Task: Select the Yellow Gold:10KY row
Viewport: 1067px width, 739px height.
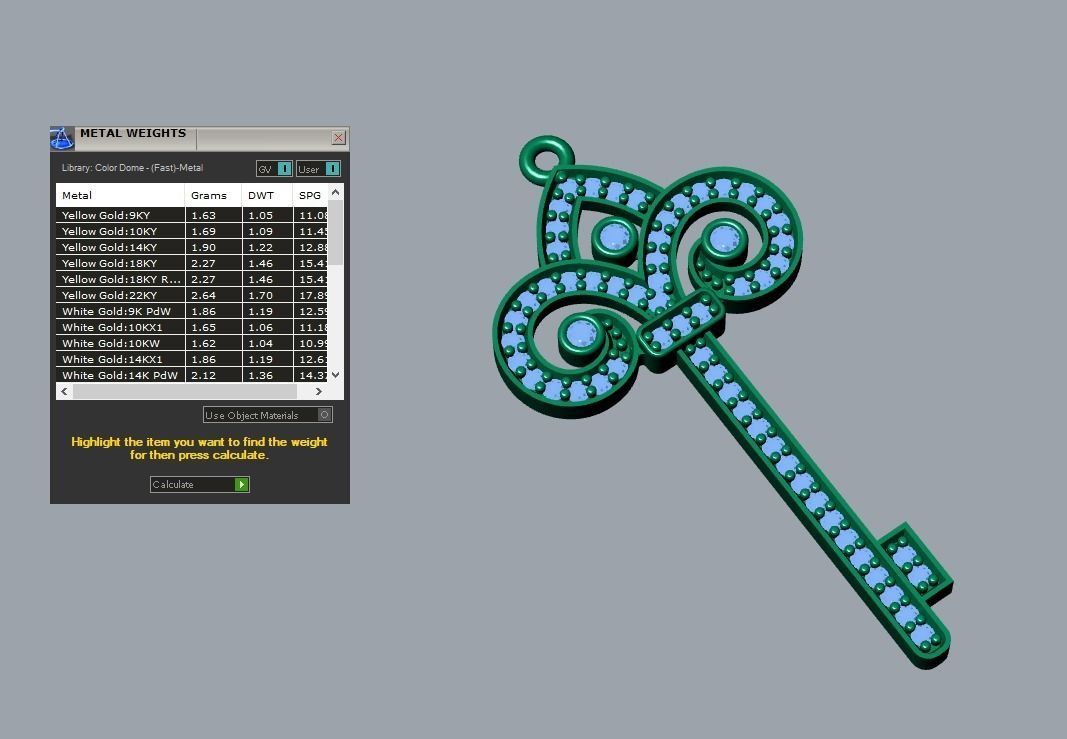Action: tap(191, 231)
